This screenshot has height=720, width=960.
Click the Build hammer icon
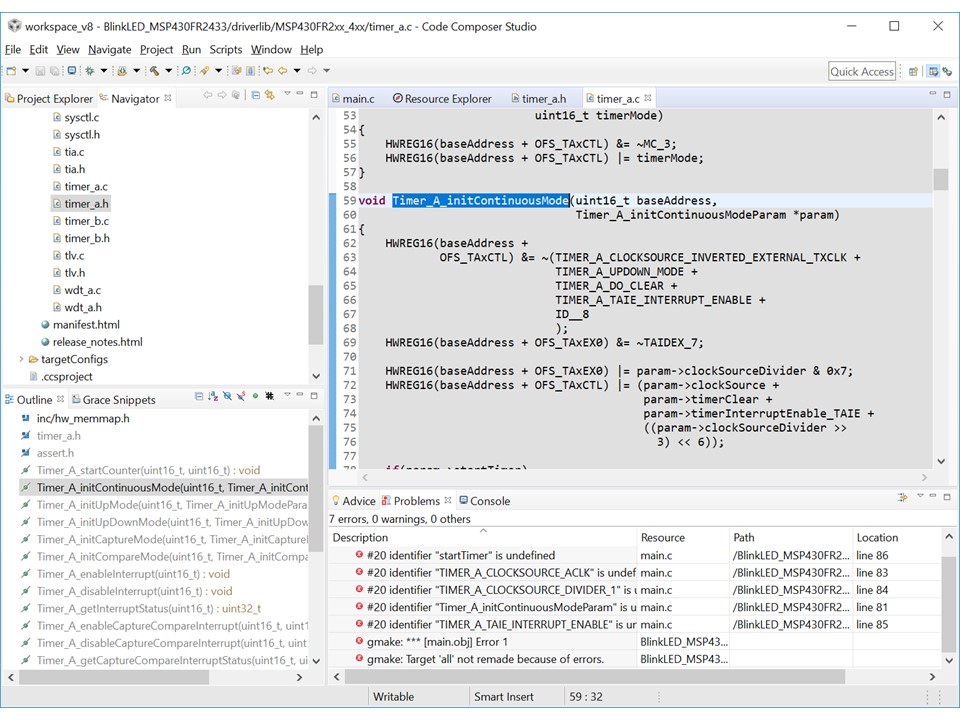coord(154,71)
